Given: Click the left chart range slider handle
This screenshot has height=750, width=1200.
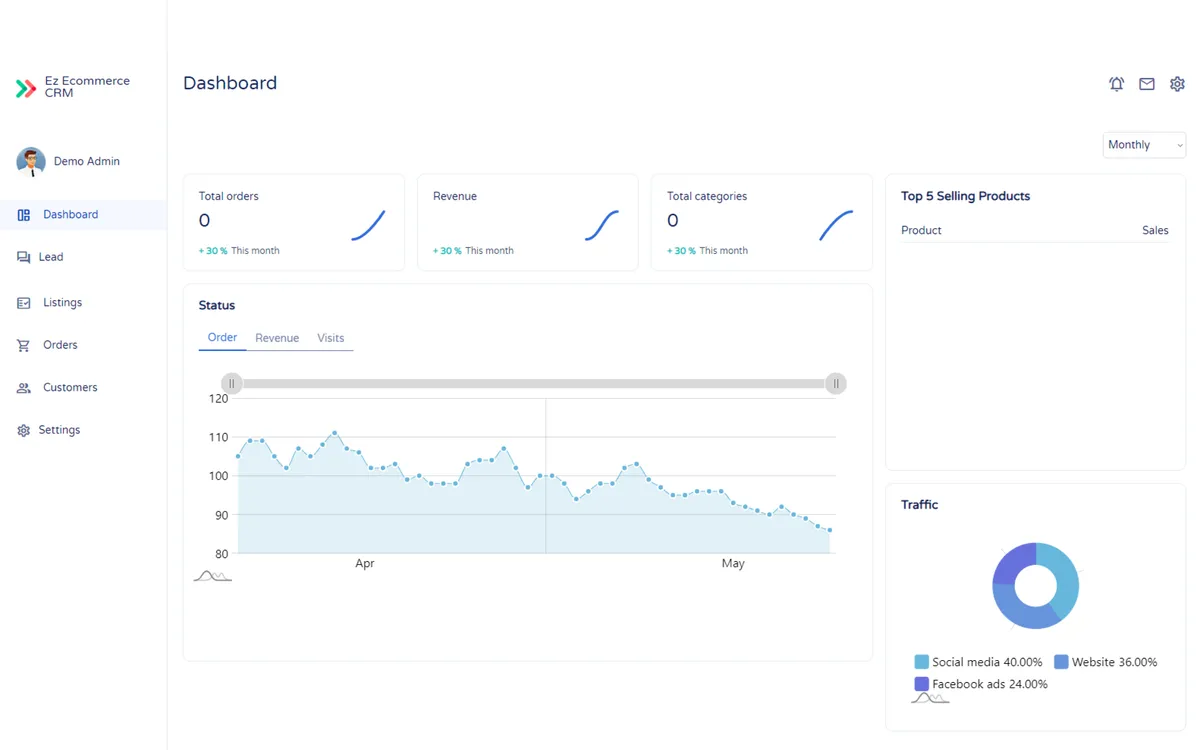Looking at the screenshot, I should pos(232,384).
